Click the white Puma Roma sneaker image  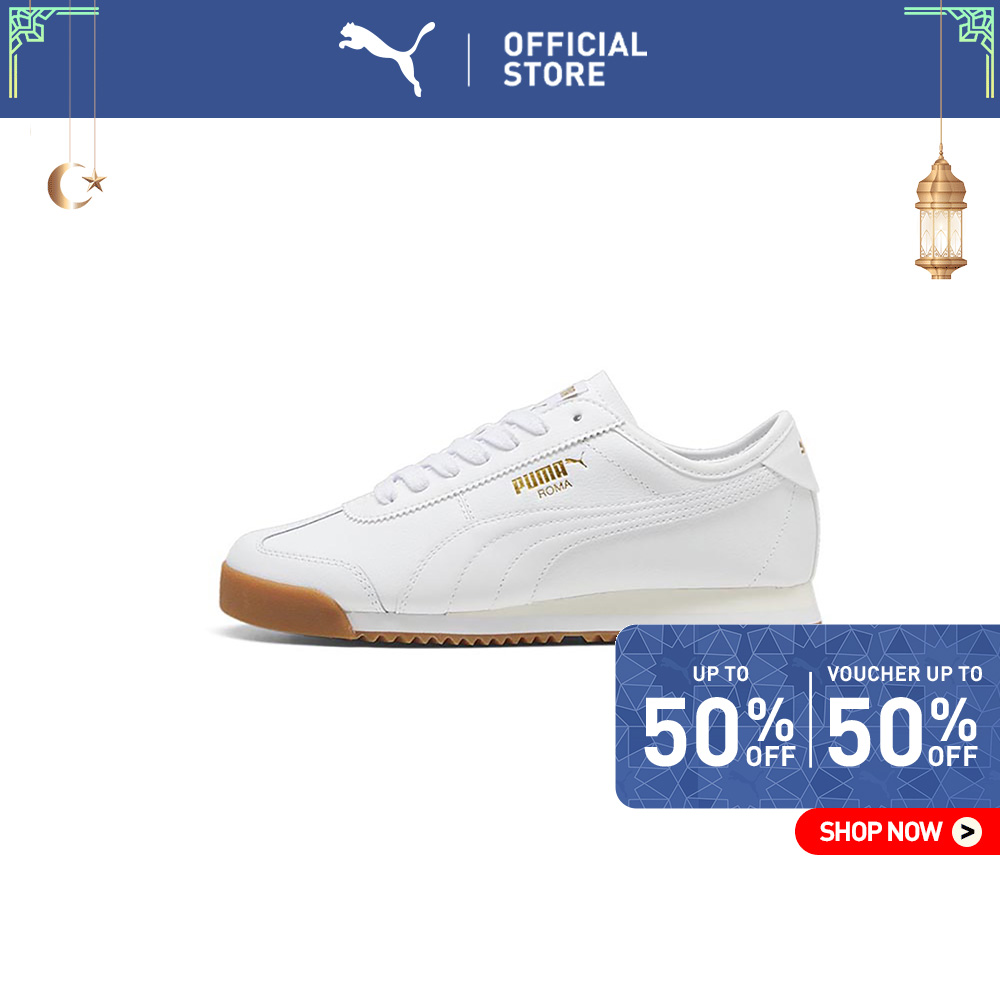(x=520, y=508)
